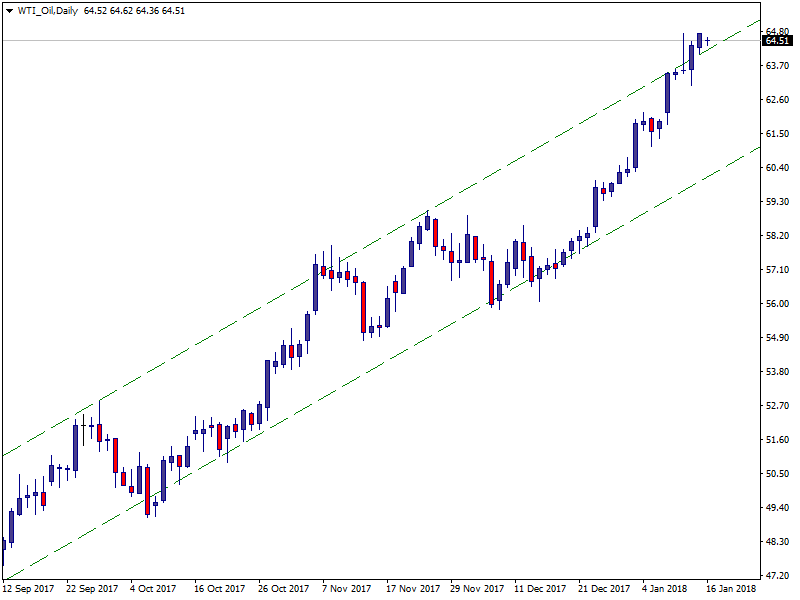Viewport: 800px width, 600px height.
Task: Click the gray horizontal current price line
Action: (300, 41)
